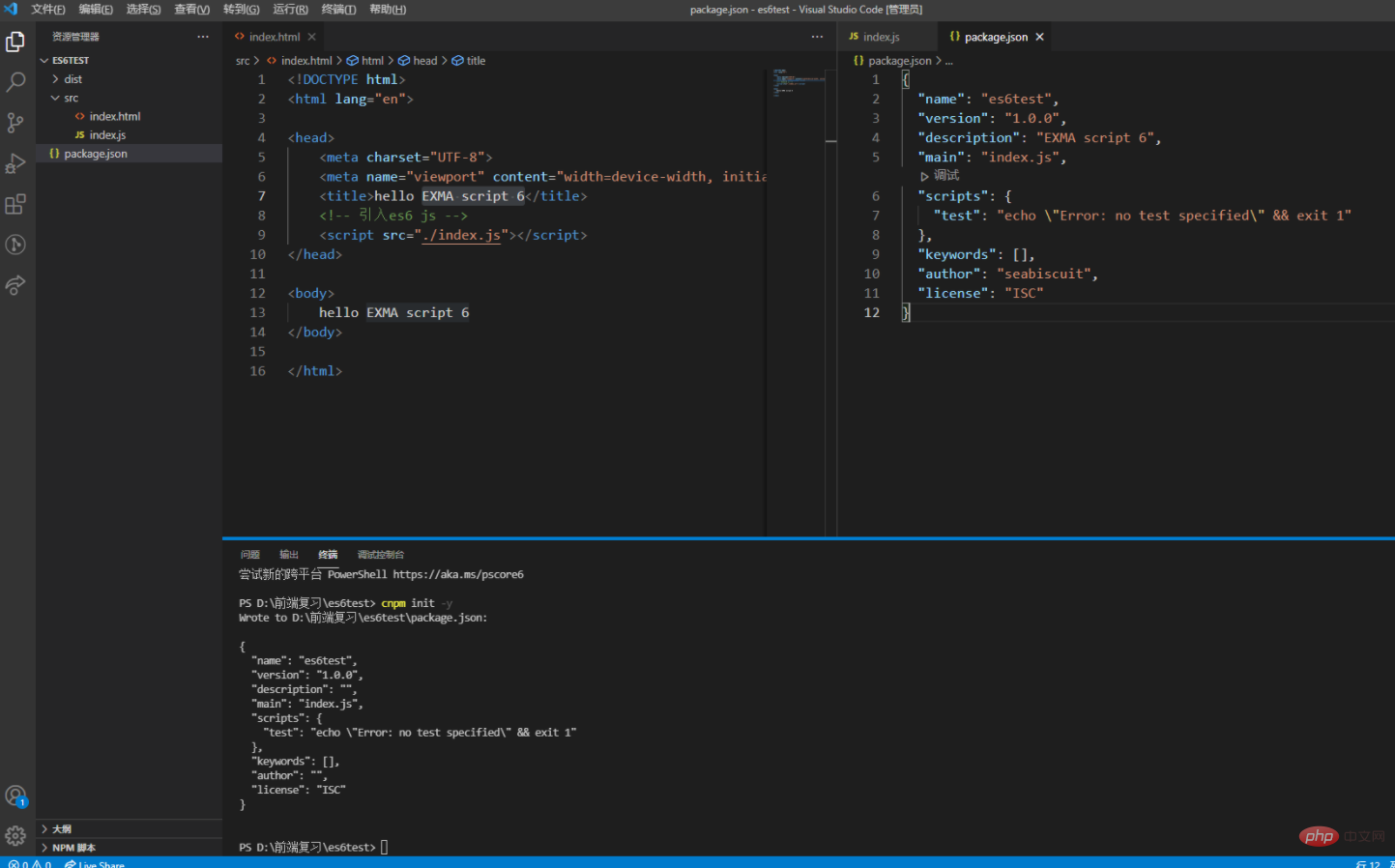Open the Extensions view
Screen dimensions: 1395x868
point(15,204)
